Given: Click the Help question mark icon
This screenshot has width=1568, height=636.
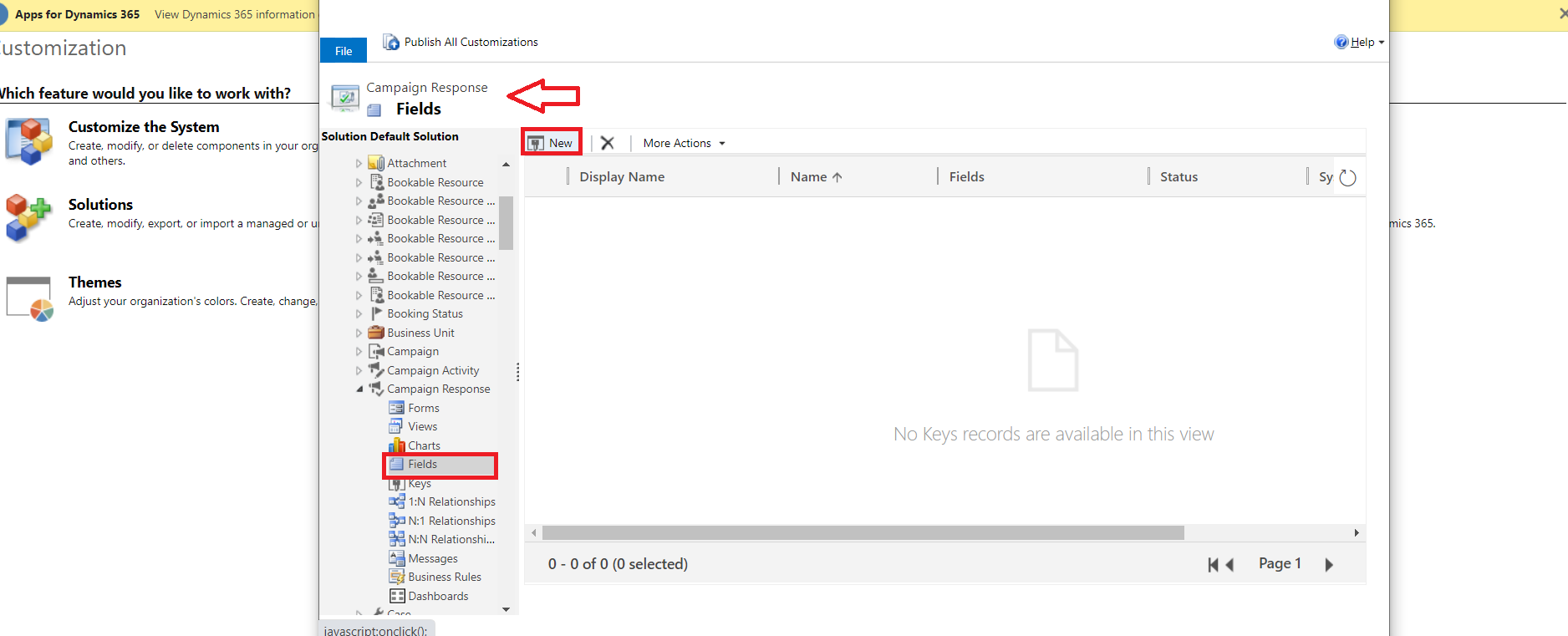Looking at the screenshot, I should click(x=1341, y=42).
